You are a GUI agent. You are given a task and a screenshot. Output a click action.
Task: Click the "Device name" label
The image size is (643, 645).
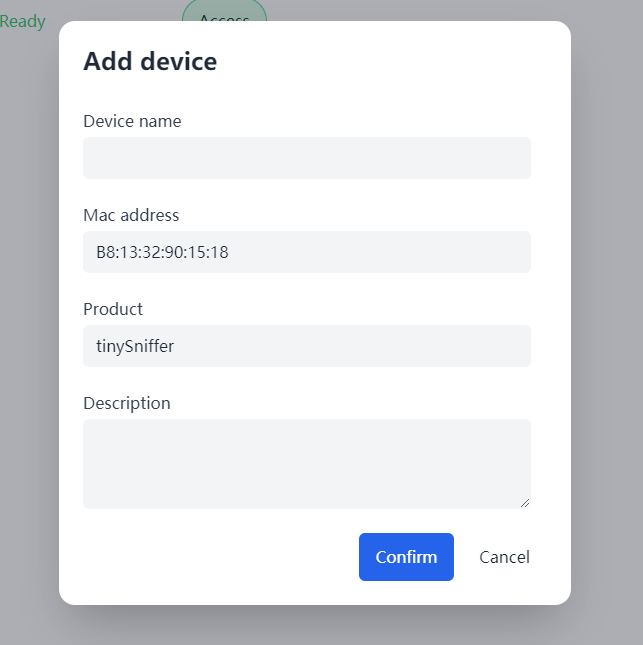pyautogui.click(x=132, y=121)
